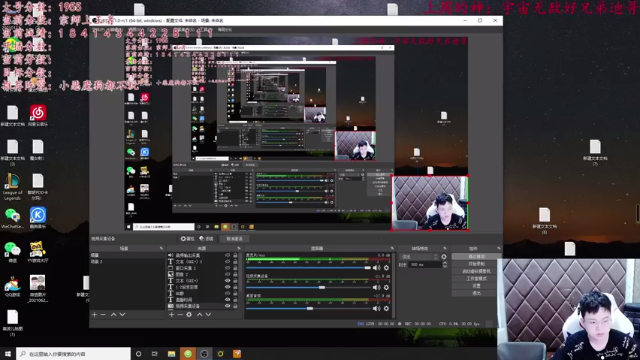Pop out the sources dock via its header icon

click(x=239, y=248)
